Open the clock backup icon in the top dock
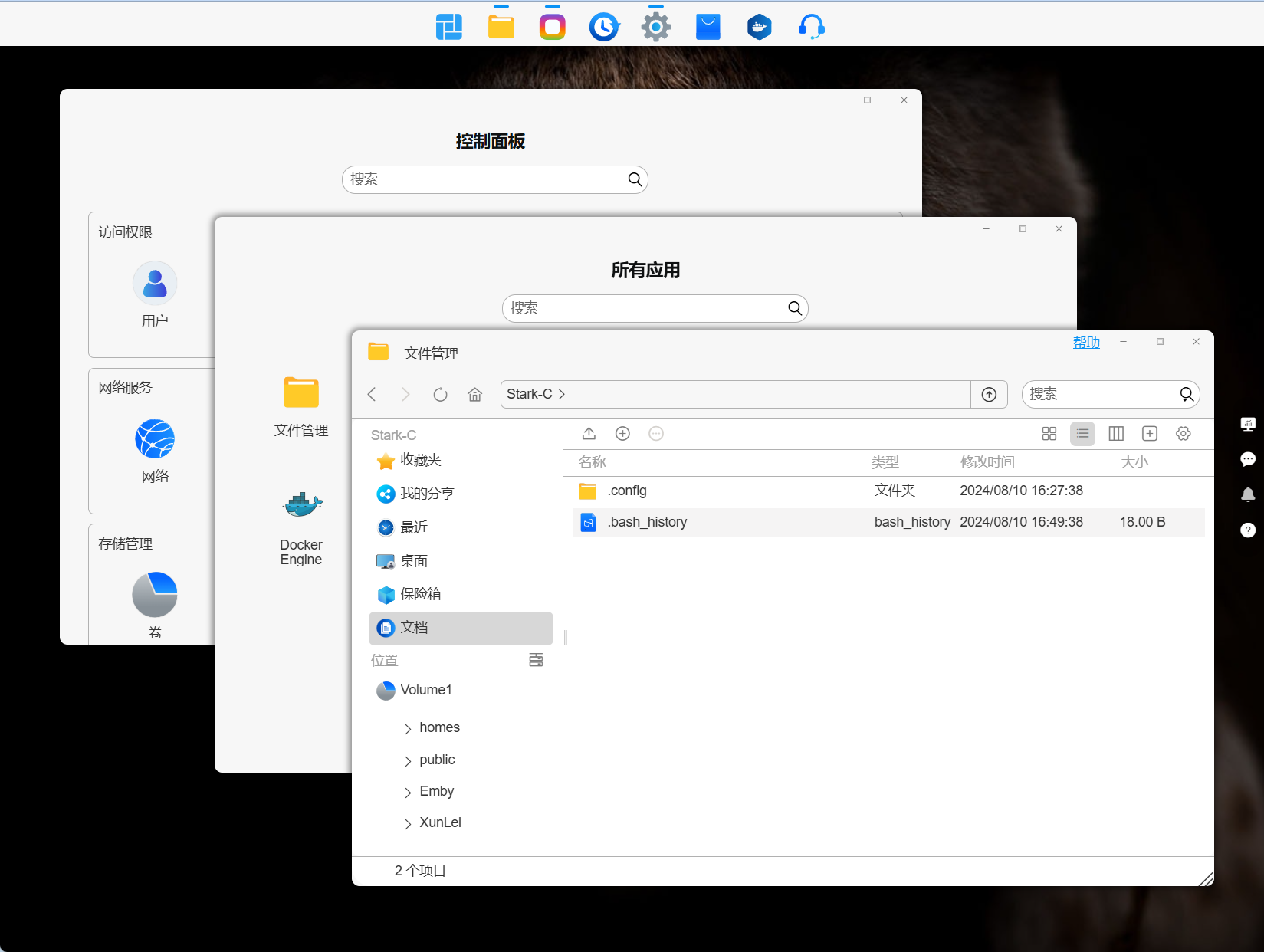1264x952 pixels. [x=604, y=27]
